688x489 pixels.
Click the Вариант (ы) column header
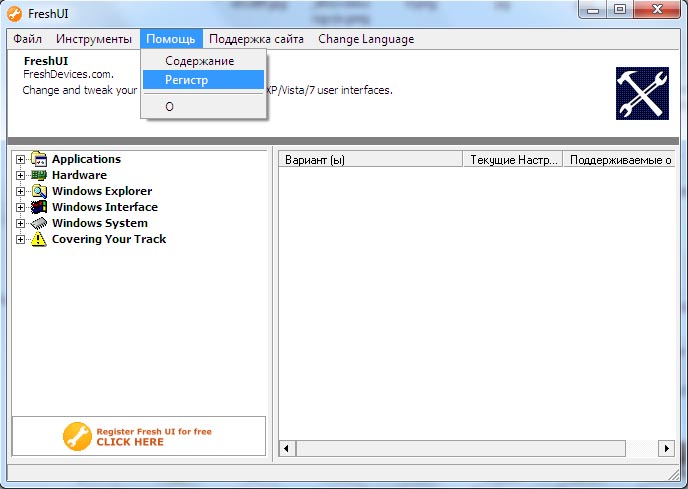[370, 159]
